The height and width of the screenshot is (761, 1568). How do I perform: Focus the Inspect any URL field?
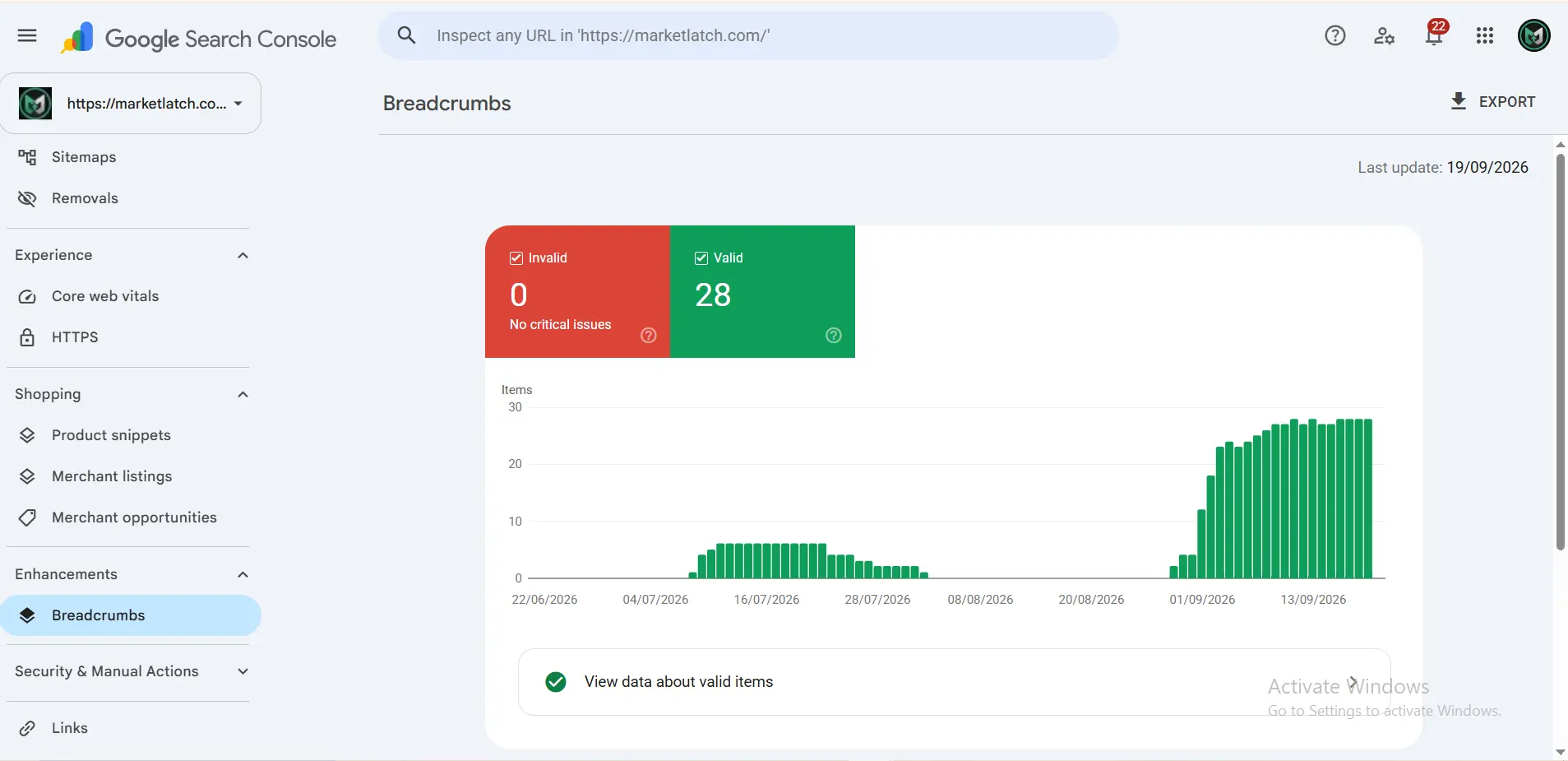click(x=748, y=35)
